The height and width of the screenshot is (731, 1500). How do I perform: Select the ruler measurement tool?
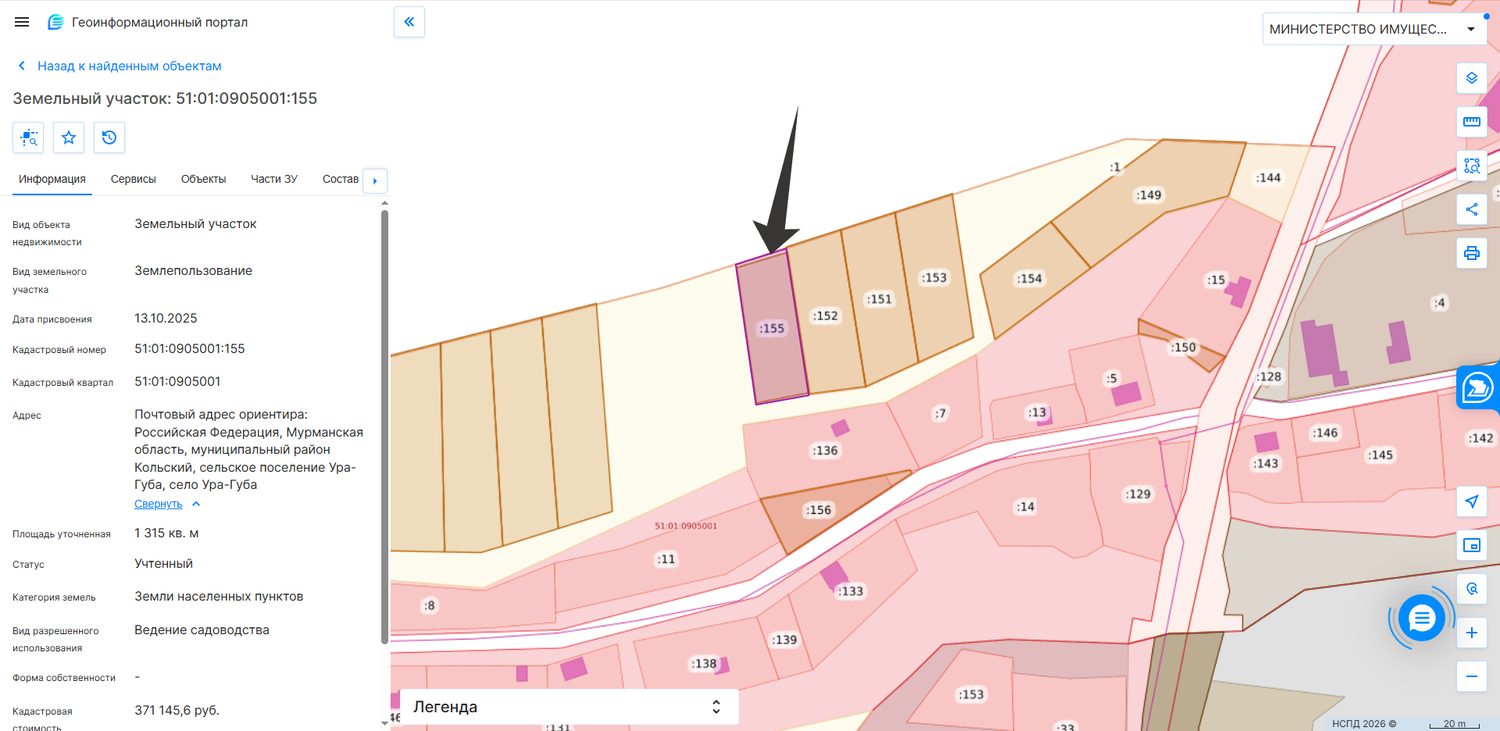pyautogui.click(x=1471, y=122)
